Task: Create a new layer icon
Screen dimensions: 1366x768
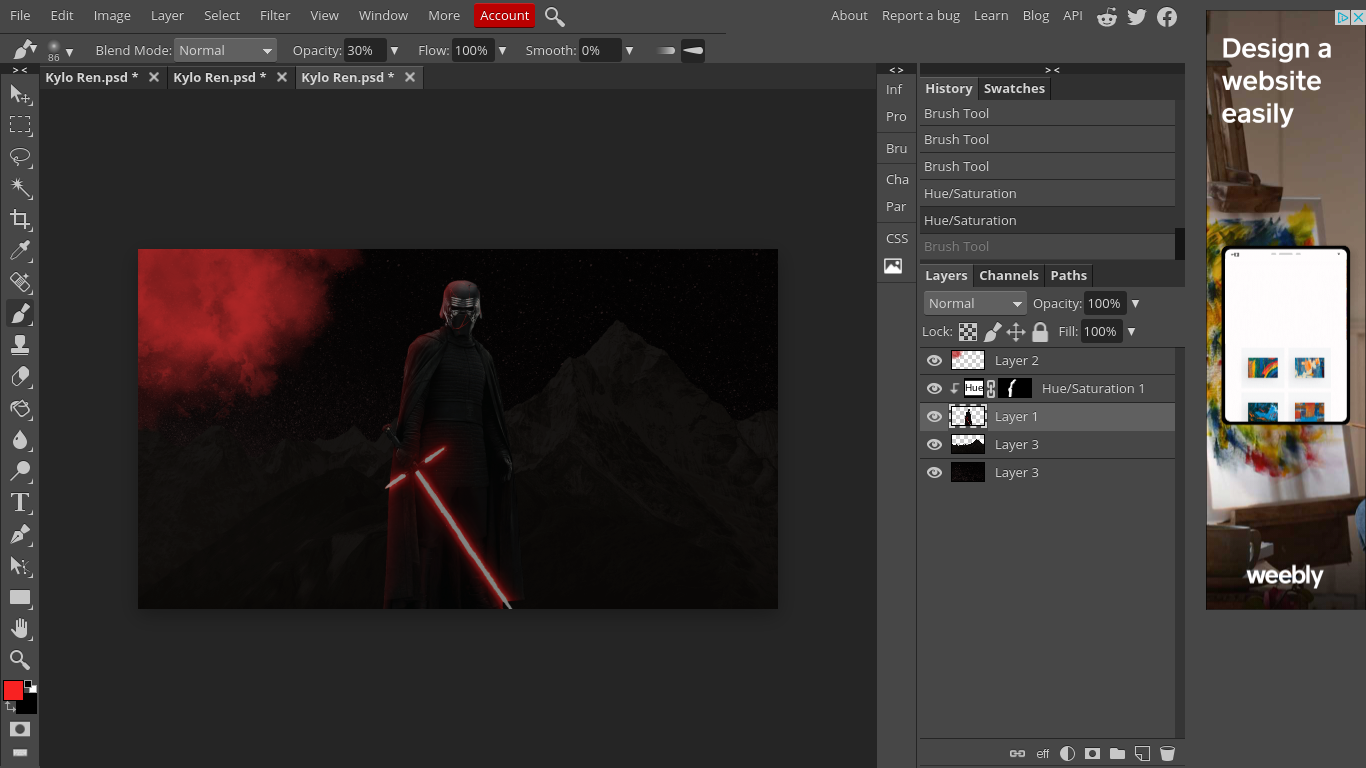Action: tap(1142, 754)
